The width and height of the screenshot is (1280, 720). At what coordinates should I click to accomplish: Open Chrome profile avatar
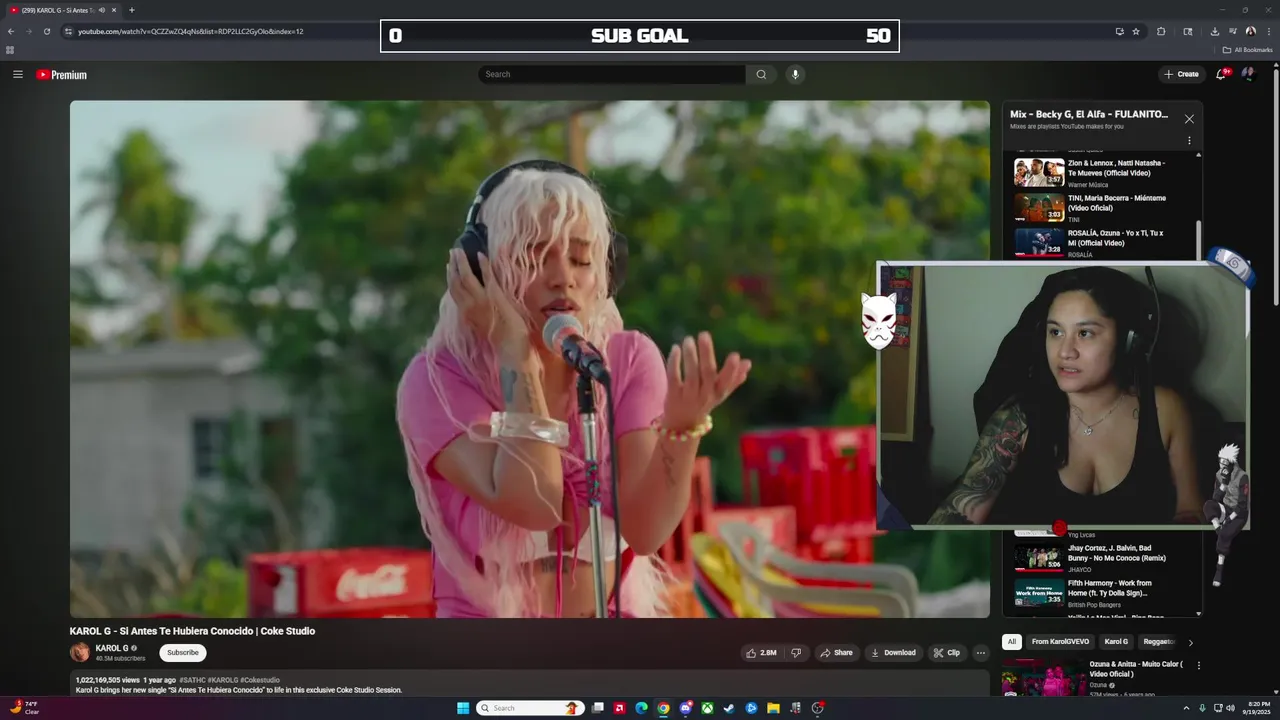point(1250,31)
